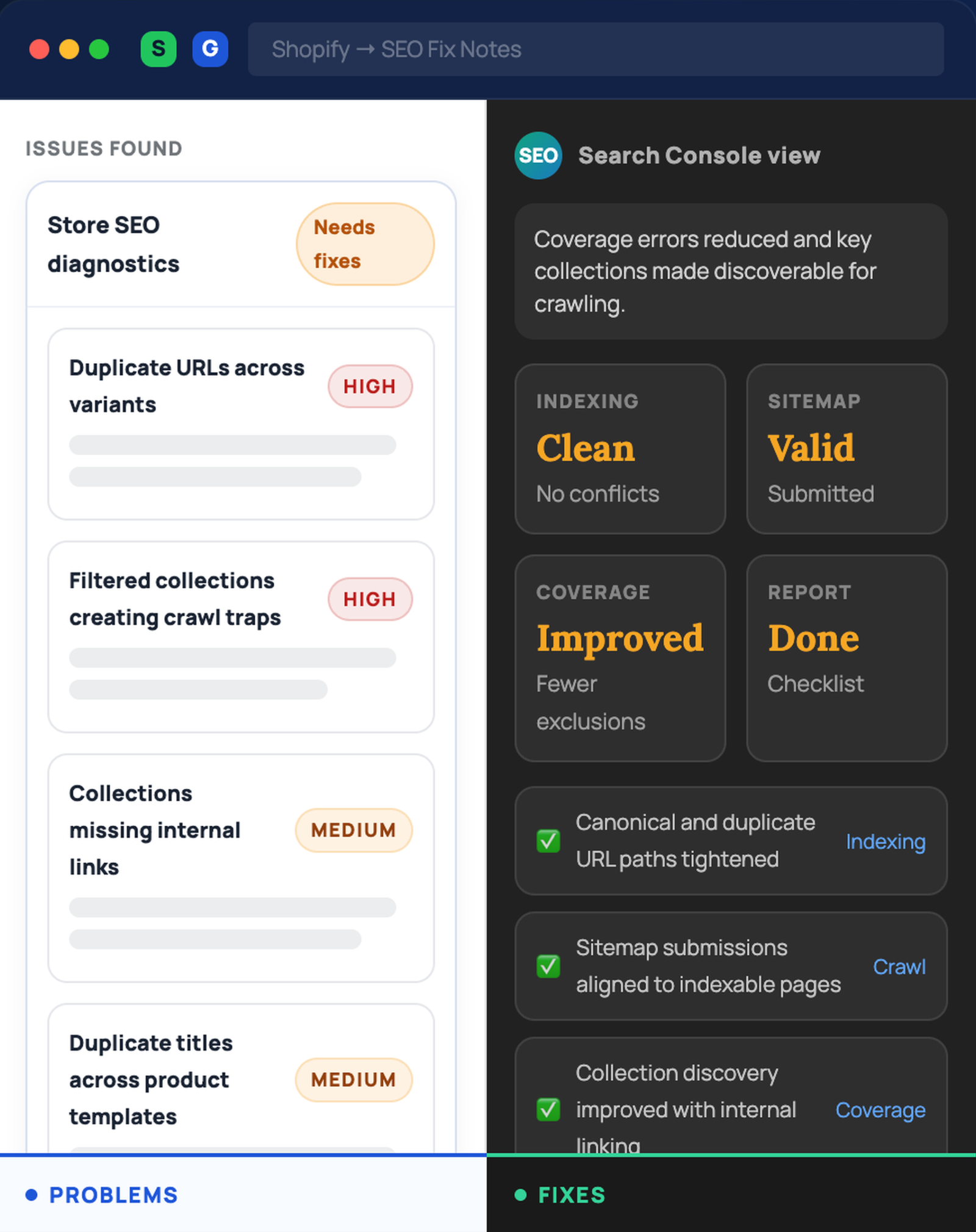Screen dimensions: 976x1232
Task: Click the blue Google G icon
Action: pyautogui.click(x=210, y=49)
